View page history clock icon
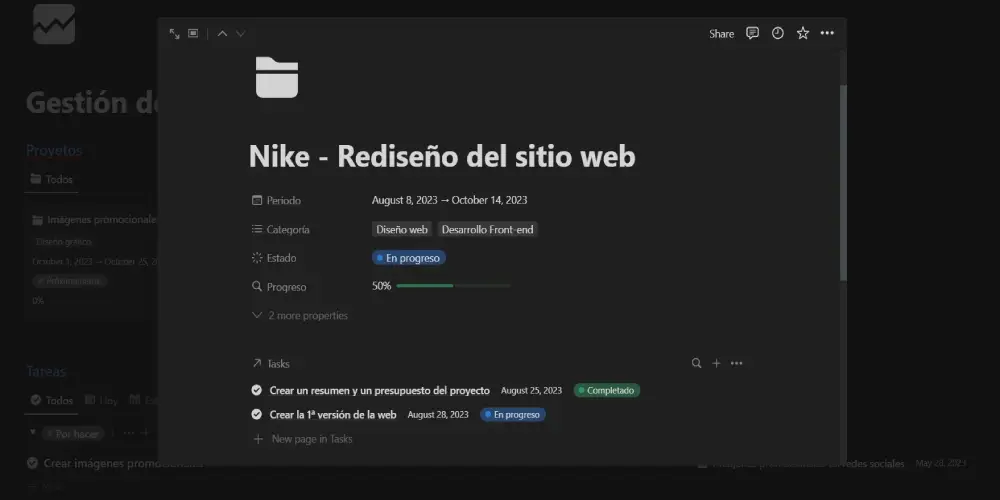This screenshot has width=1000, height=500. coord(777,33)
